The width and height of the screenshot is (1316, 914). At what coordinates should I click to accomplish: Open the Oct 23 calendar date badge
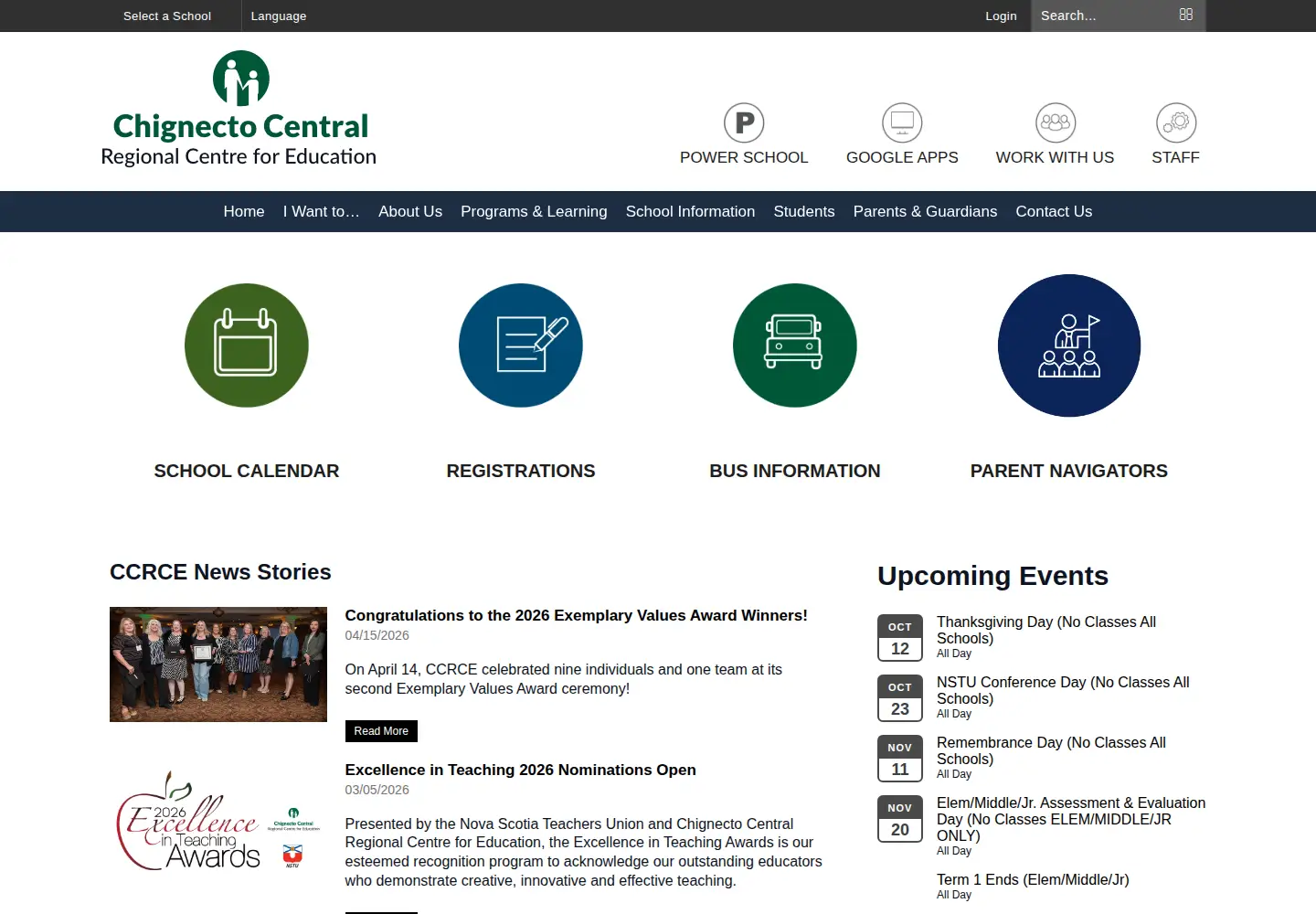(x=900, y=698)
